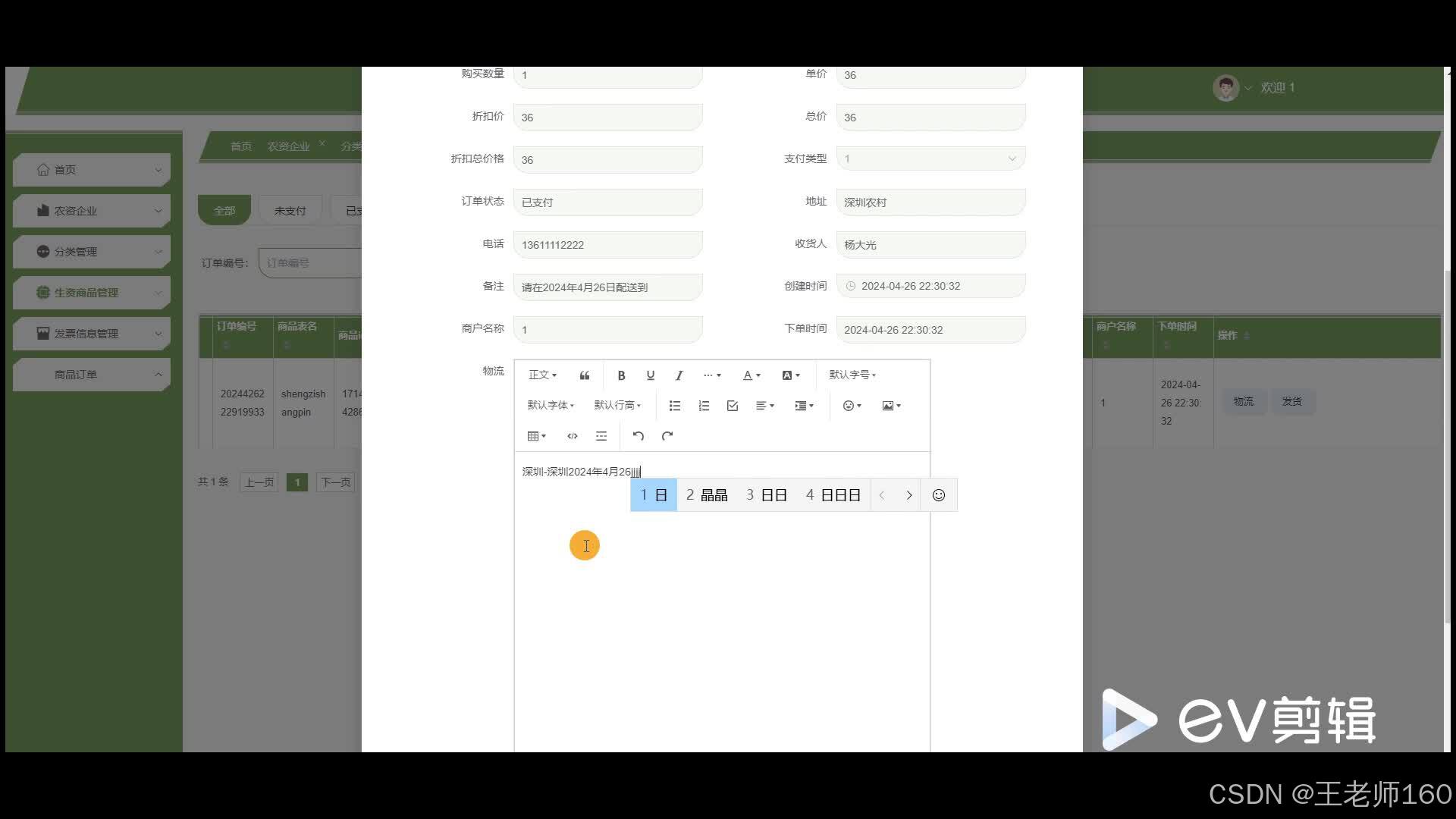Insert a bulleted list
This screenshot has height=819, width=1456.
point(674,406)
